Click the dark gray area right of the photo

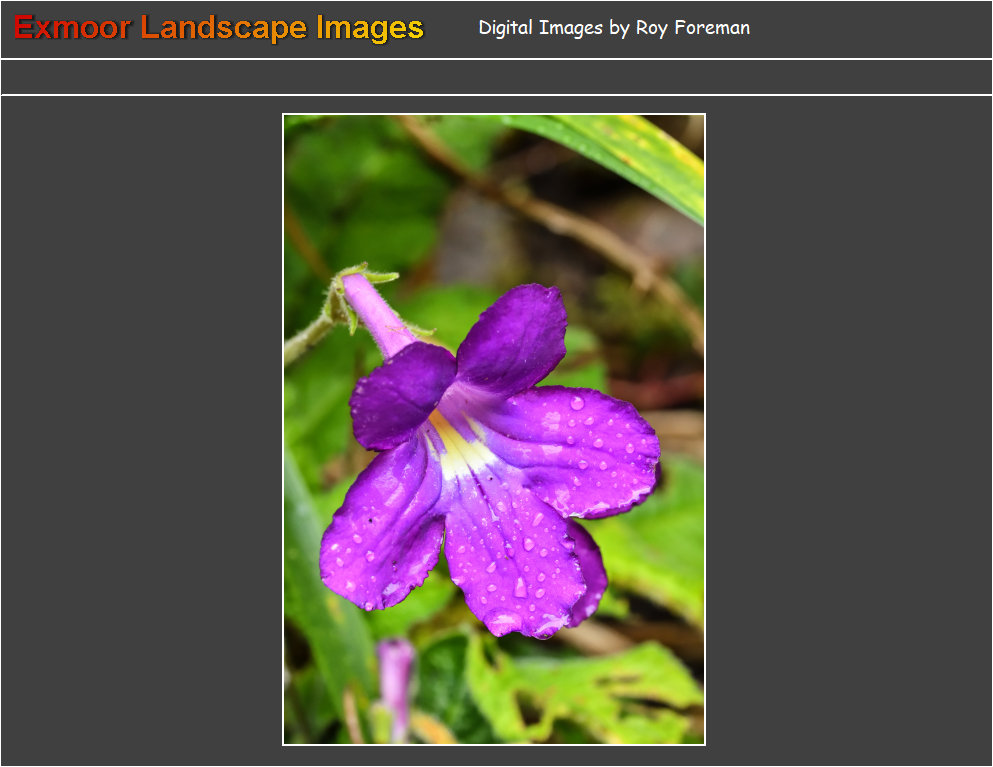point(848,430)
